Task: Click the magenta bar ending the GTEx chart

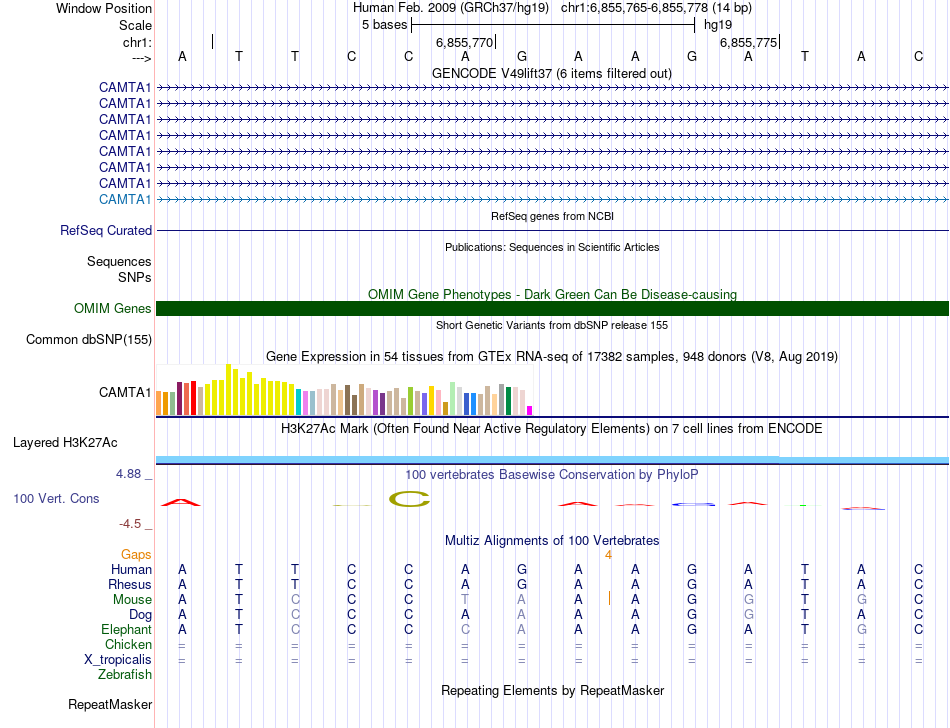Action: [530, 409]
